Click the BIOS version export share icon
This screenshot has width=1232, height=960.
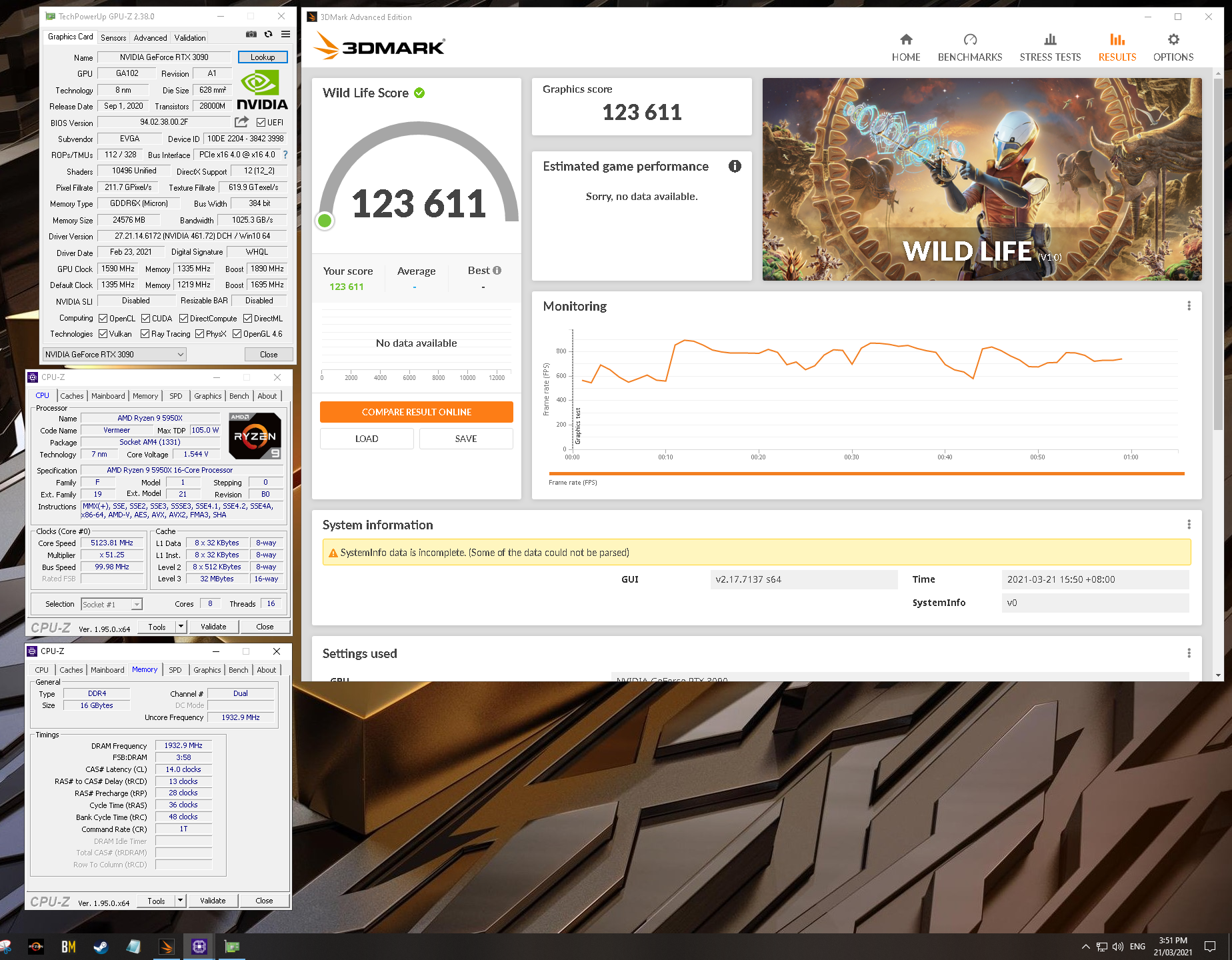pyautogui.click(x=241, y=122)
